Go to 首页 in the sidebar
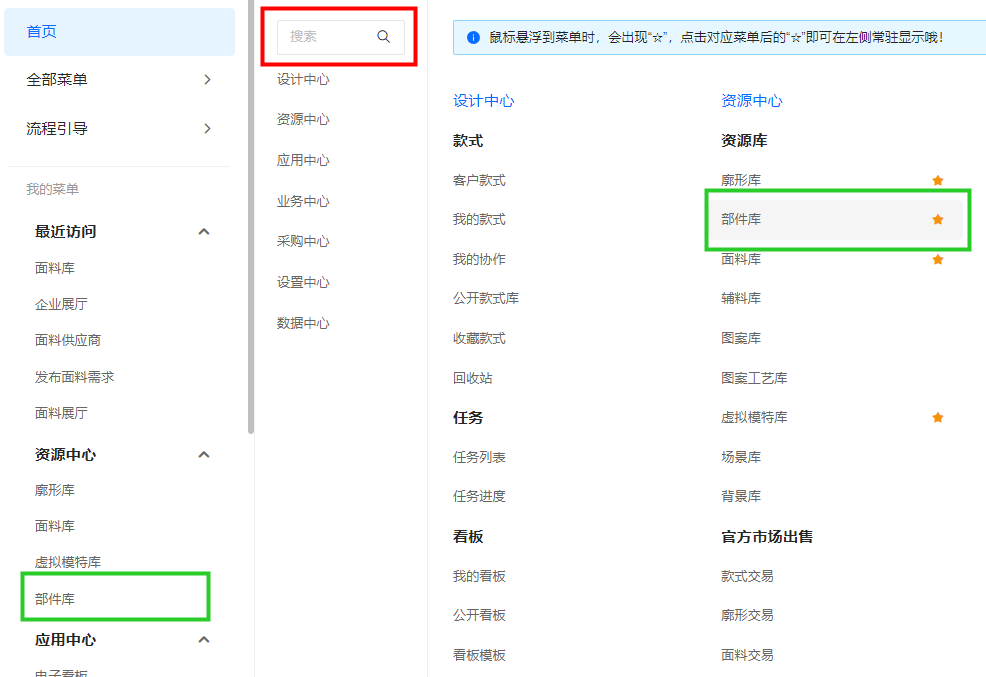 coord(42,32)
